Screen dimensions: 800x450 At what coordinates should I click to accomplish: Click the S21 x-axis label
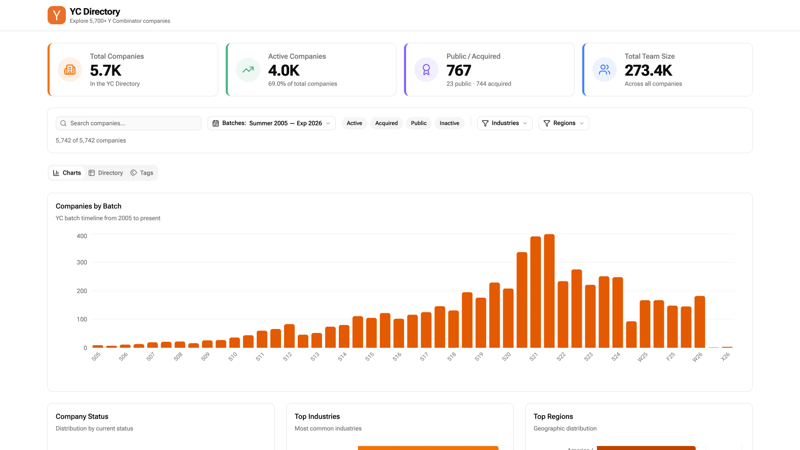(x=533, y=357)
